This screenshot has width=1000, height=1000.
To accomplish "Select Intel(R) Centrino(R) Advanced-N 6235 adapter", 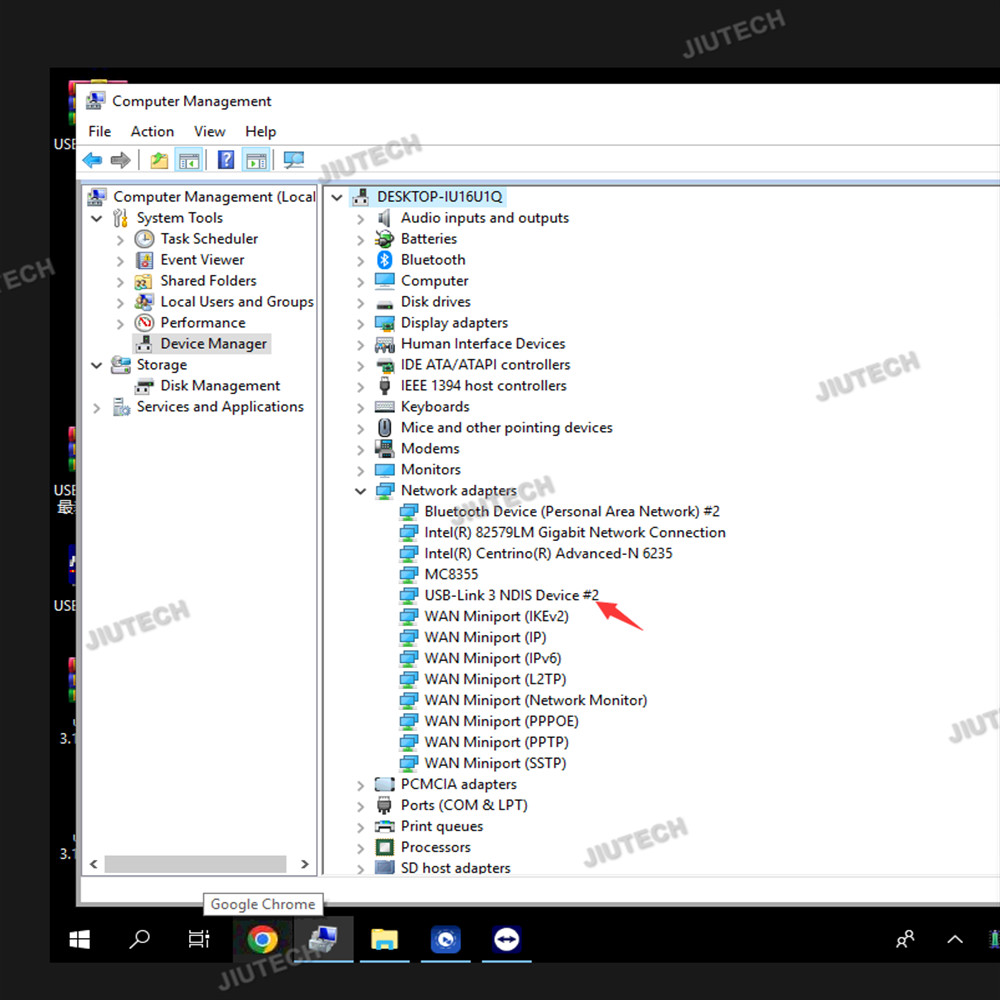I will click(548, 553).
